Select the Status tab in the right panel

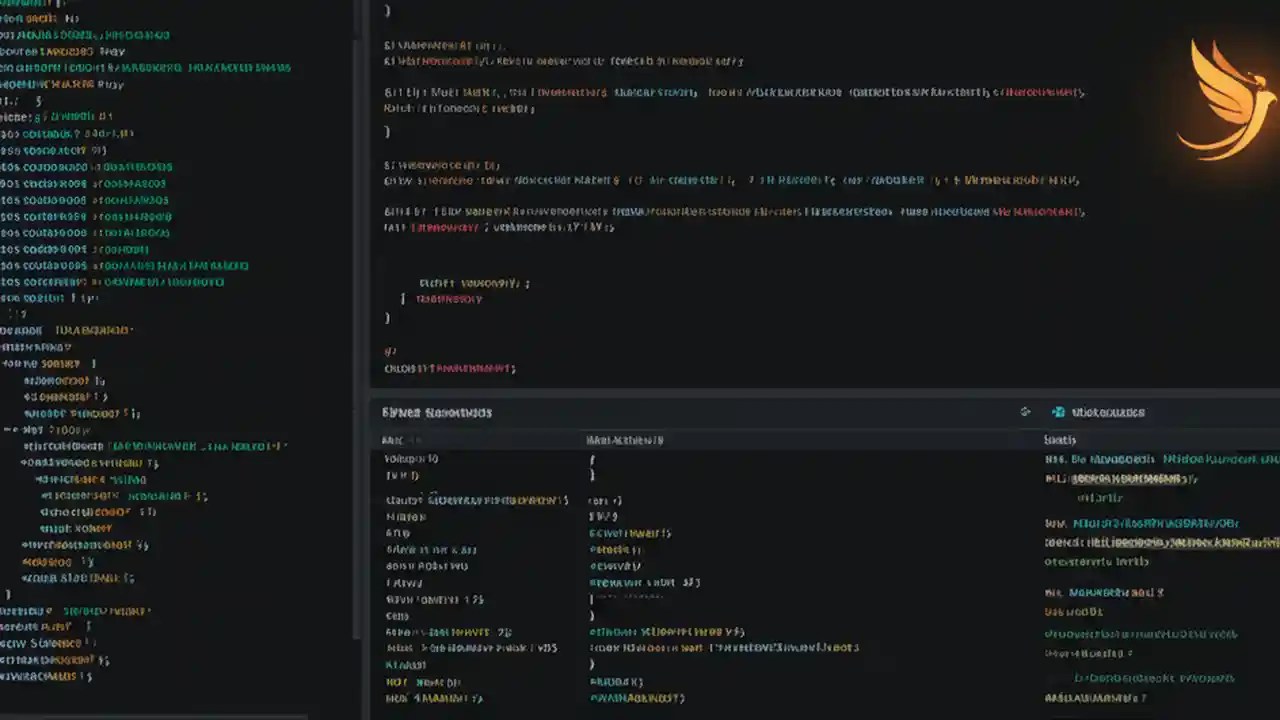tap(1060, 440)
